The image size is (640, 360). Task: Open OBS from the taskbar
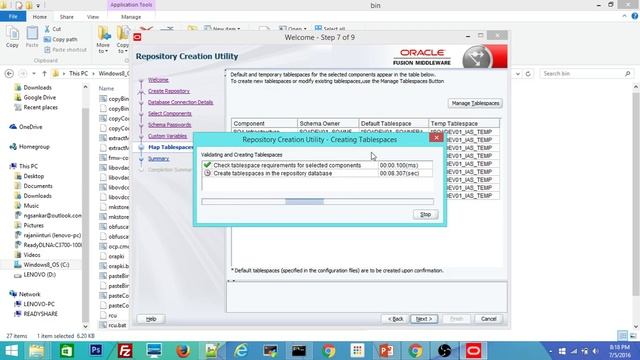coord(444,351)
